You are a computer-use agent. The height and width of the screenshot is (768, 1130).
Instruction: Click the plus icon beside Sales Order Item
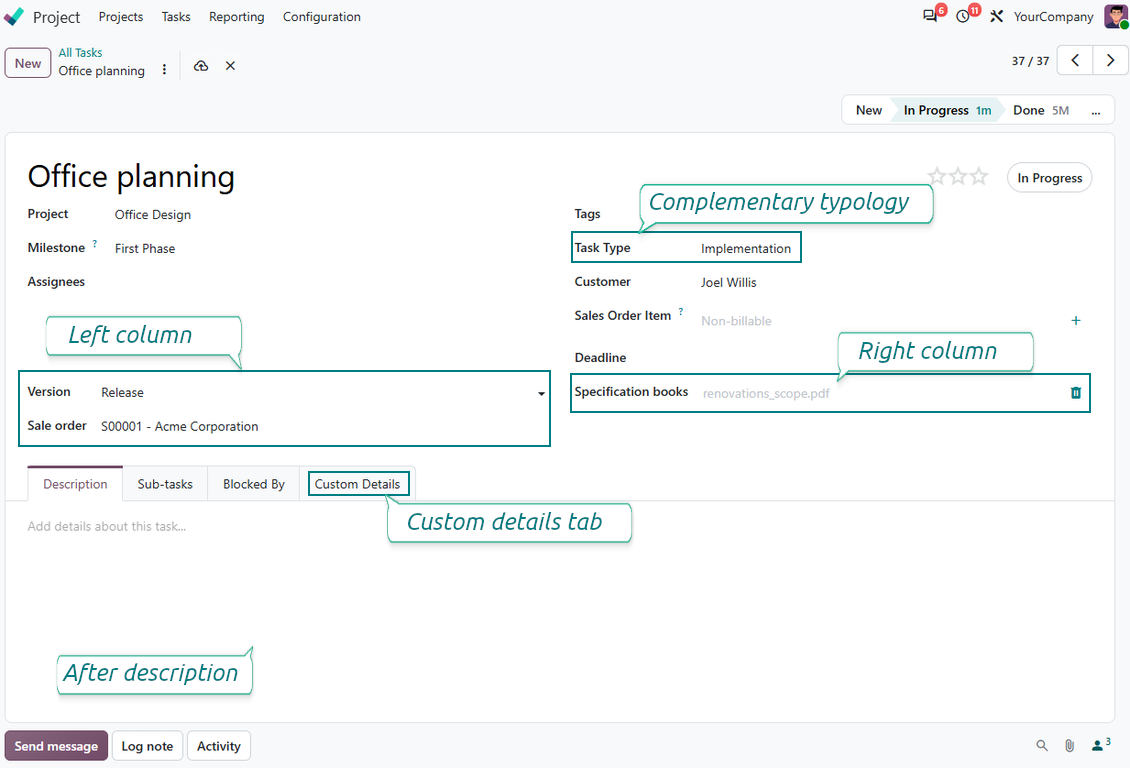point(1076,321)
